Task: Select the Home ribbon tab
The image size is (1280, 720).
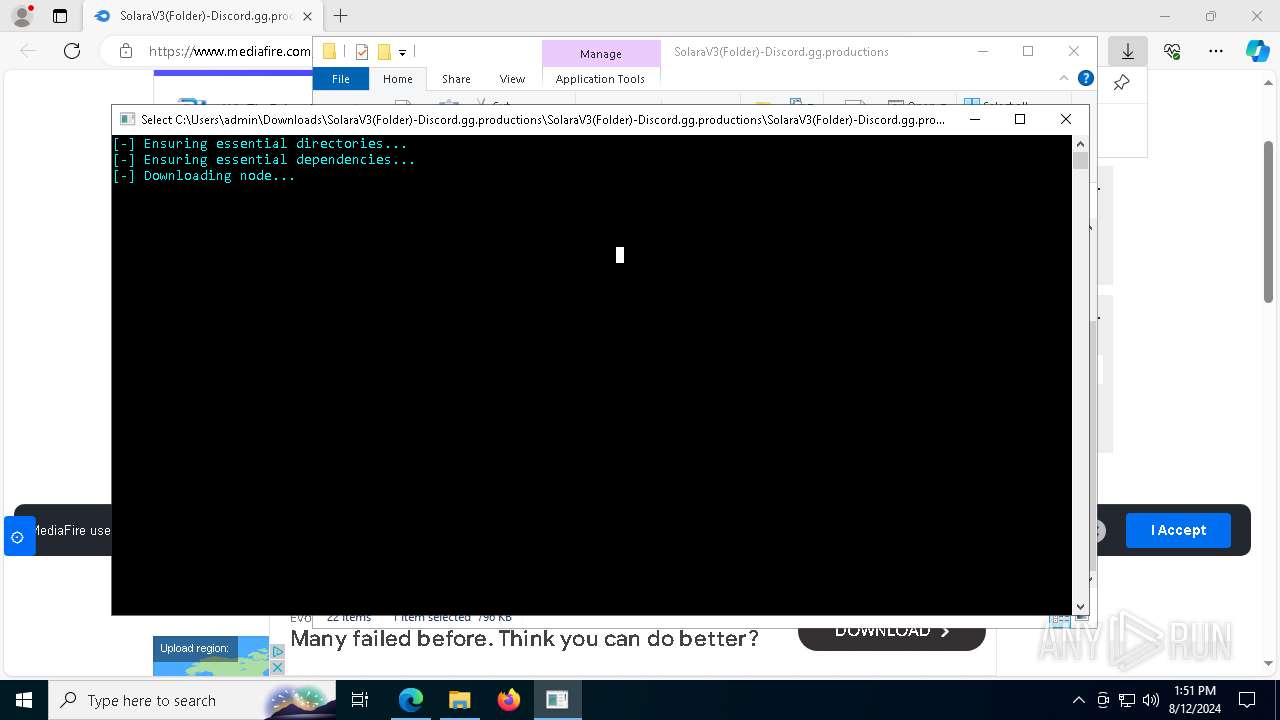Action: [397, 79]
